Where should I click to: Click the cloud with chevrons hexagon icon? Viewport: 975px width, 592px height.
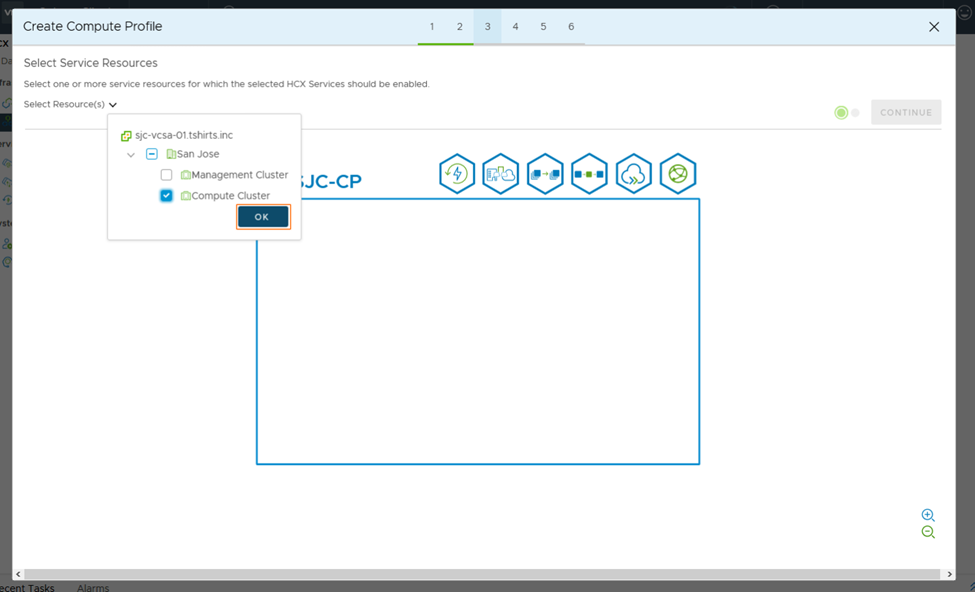tap(634, 174)
